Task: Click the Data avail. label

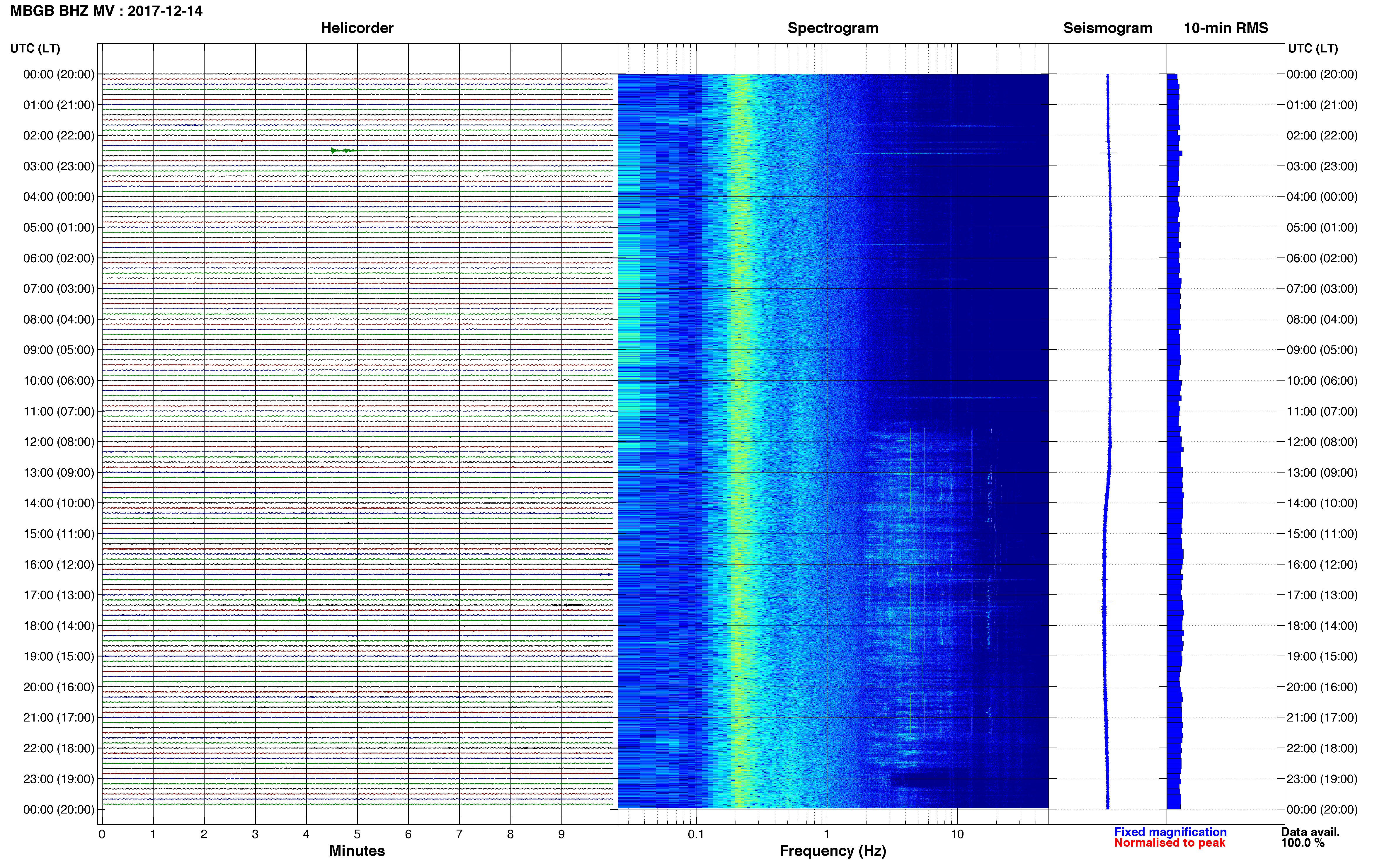Action: click(1310, 832)
